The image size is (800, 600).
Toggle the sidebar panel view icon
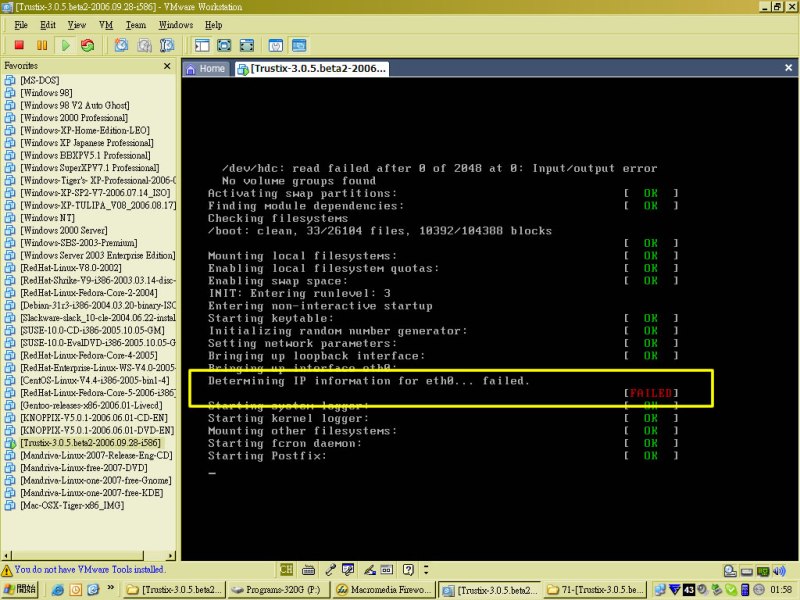click(202, 45)
